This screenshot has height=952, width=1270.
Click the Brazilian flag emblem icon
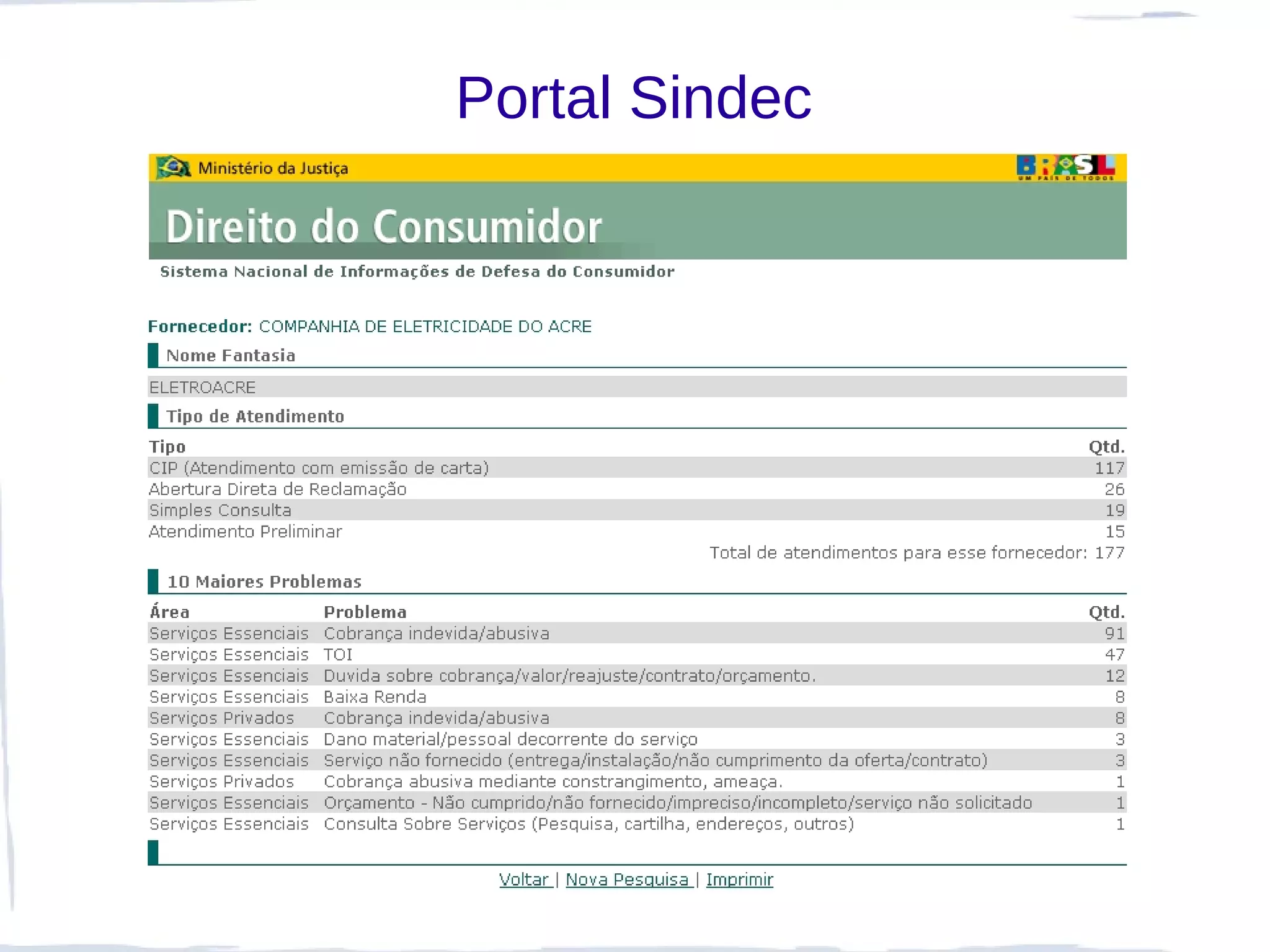(173, 167)
